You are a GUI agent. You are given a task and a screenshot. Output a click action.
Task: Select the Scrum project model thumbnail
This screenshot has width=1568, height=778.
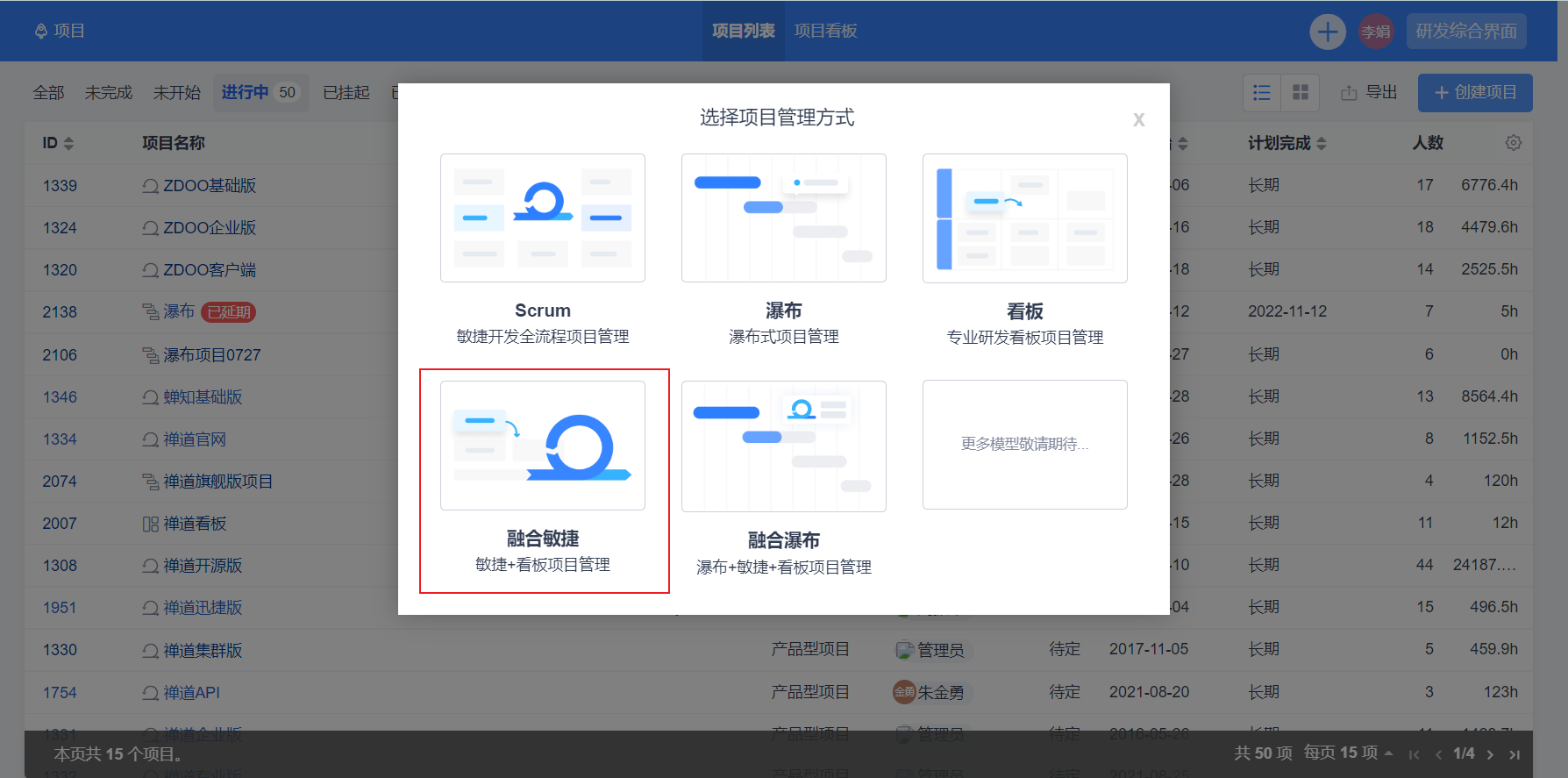(543, 218)
